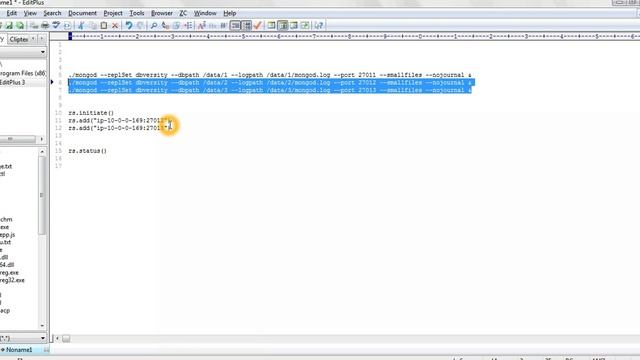The image size is (640, 360).
Task: Open the Search menu
Action: click(52, 13)
